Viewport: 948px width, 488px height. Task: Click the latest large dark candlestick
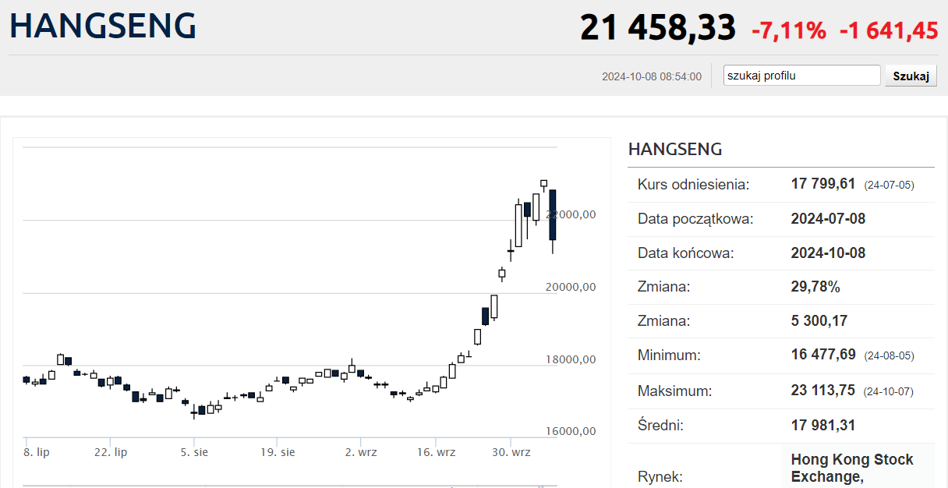click(552, 214)
